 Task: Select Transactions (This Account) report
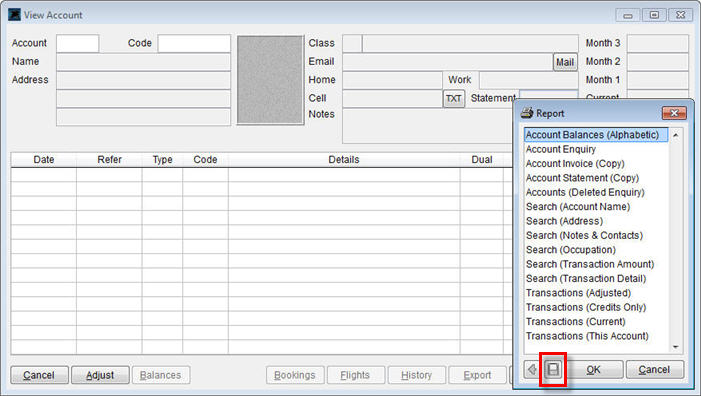596,336
